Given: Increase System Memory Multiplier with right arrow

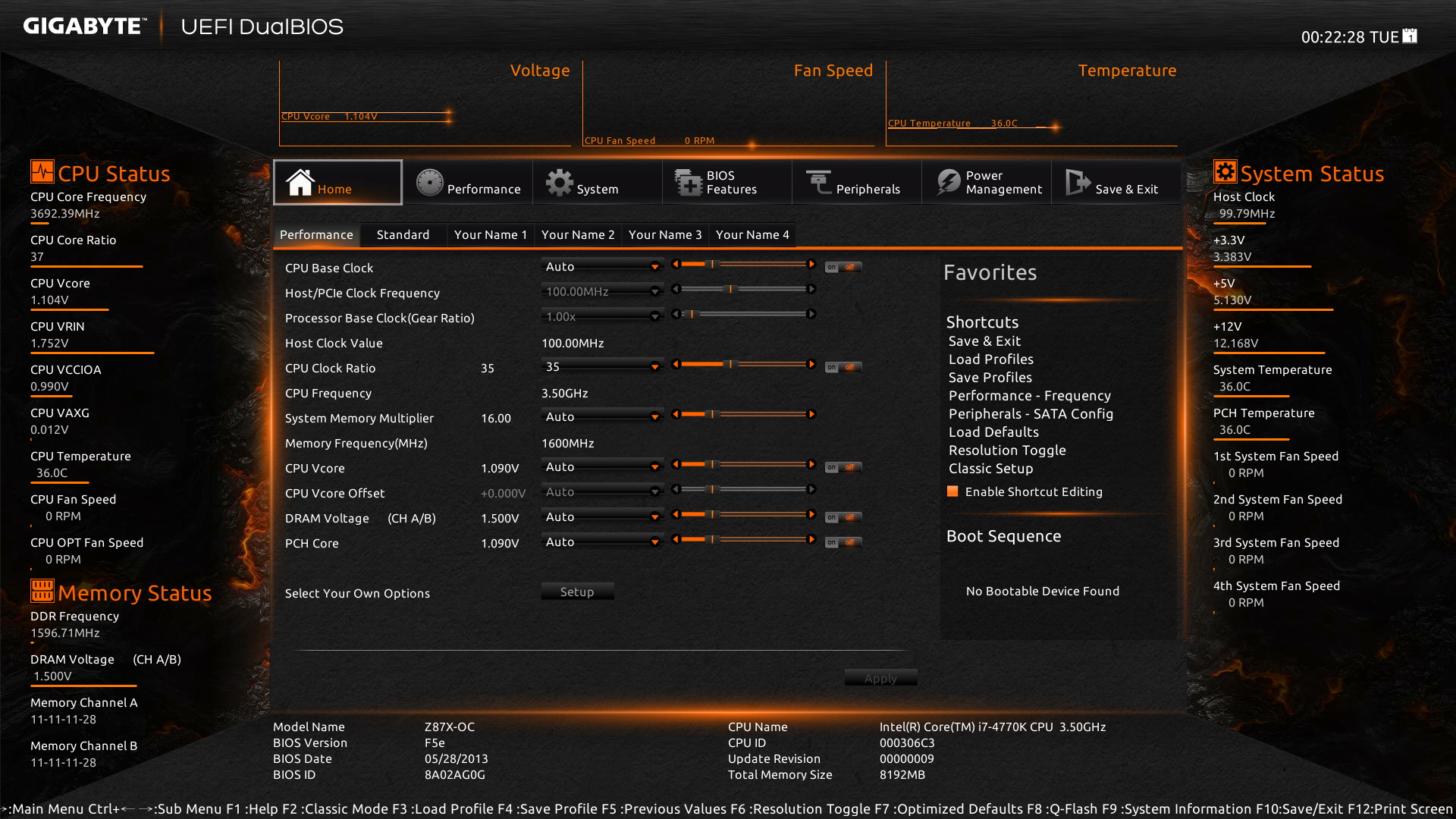Looking at the screenshot, I should coord(811,414).
